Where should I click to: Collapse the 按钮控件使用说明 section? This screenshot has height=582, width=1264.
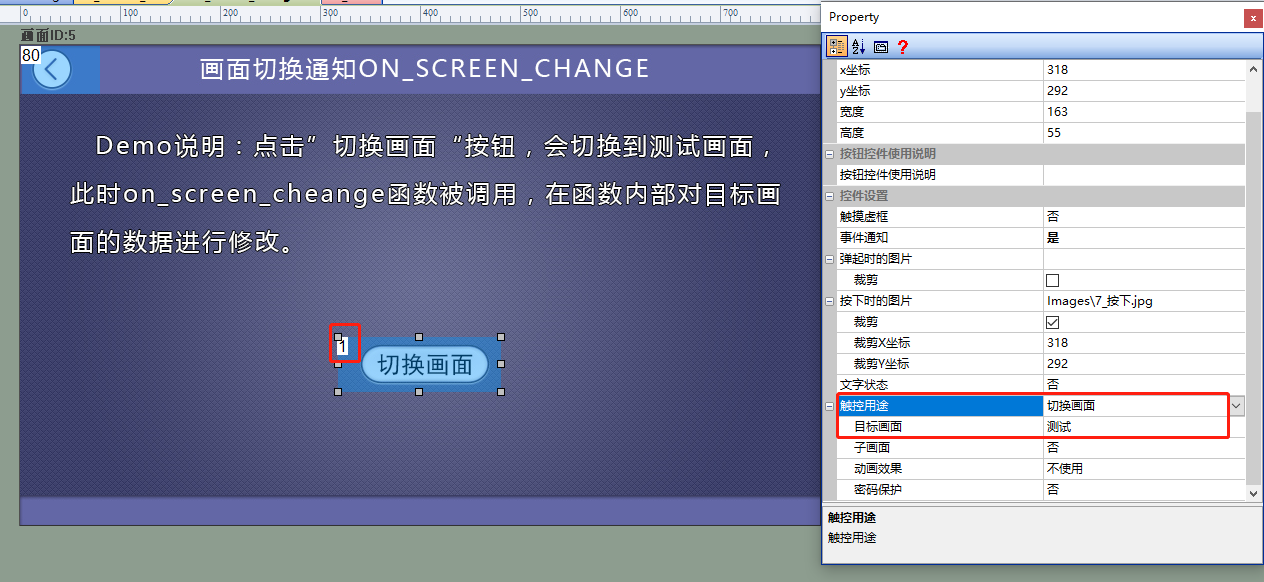(829, 154)
